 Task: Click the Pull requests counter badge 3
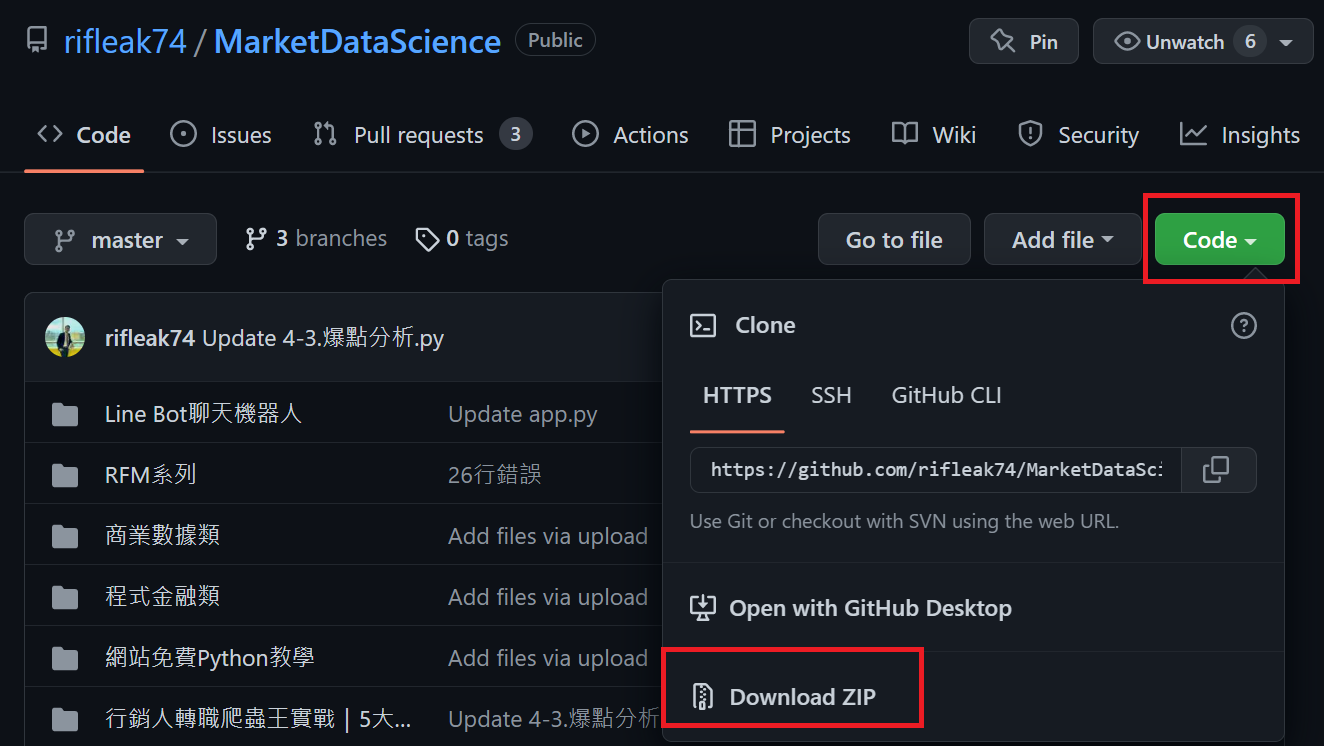pos(515,134)
